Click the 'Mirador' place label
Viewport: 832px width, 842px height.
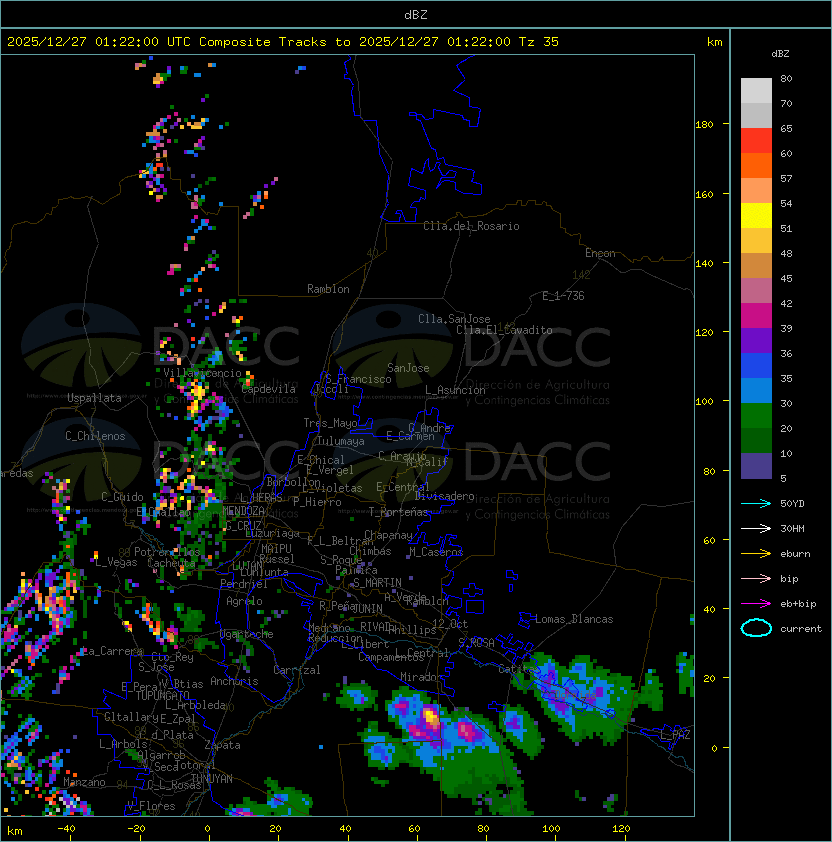[422, 677]
